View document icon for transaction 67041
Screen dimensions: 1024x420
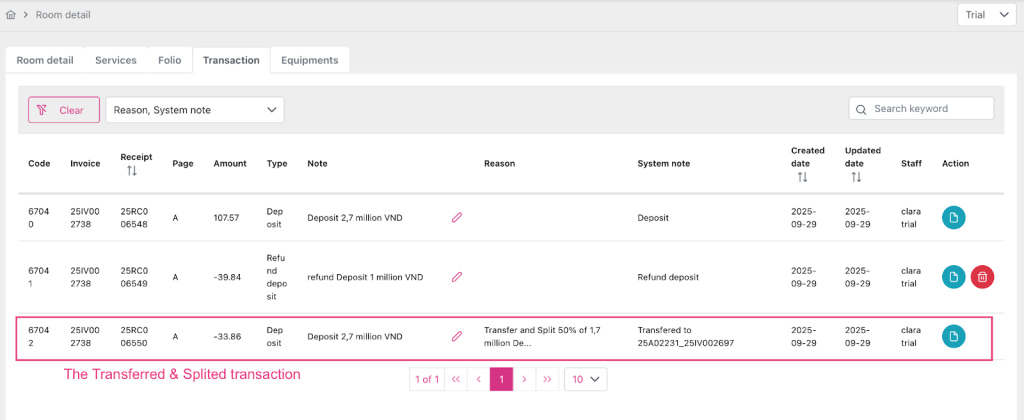(954, 277)
